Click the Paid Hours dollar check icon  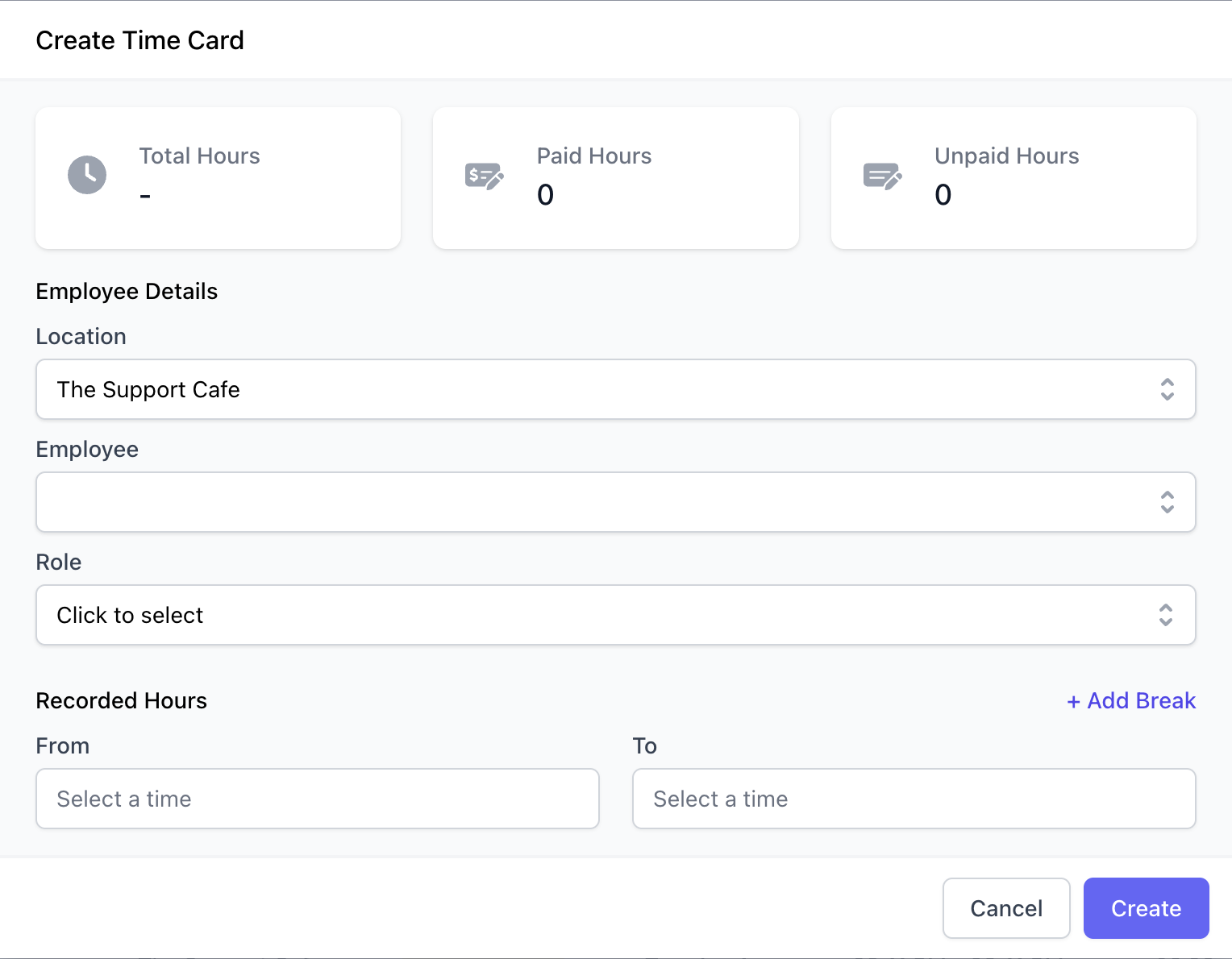[485, 176]
